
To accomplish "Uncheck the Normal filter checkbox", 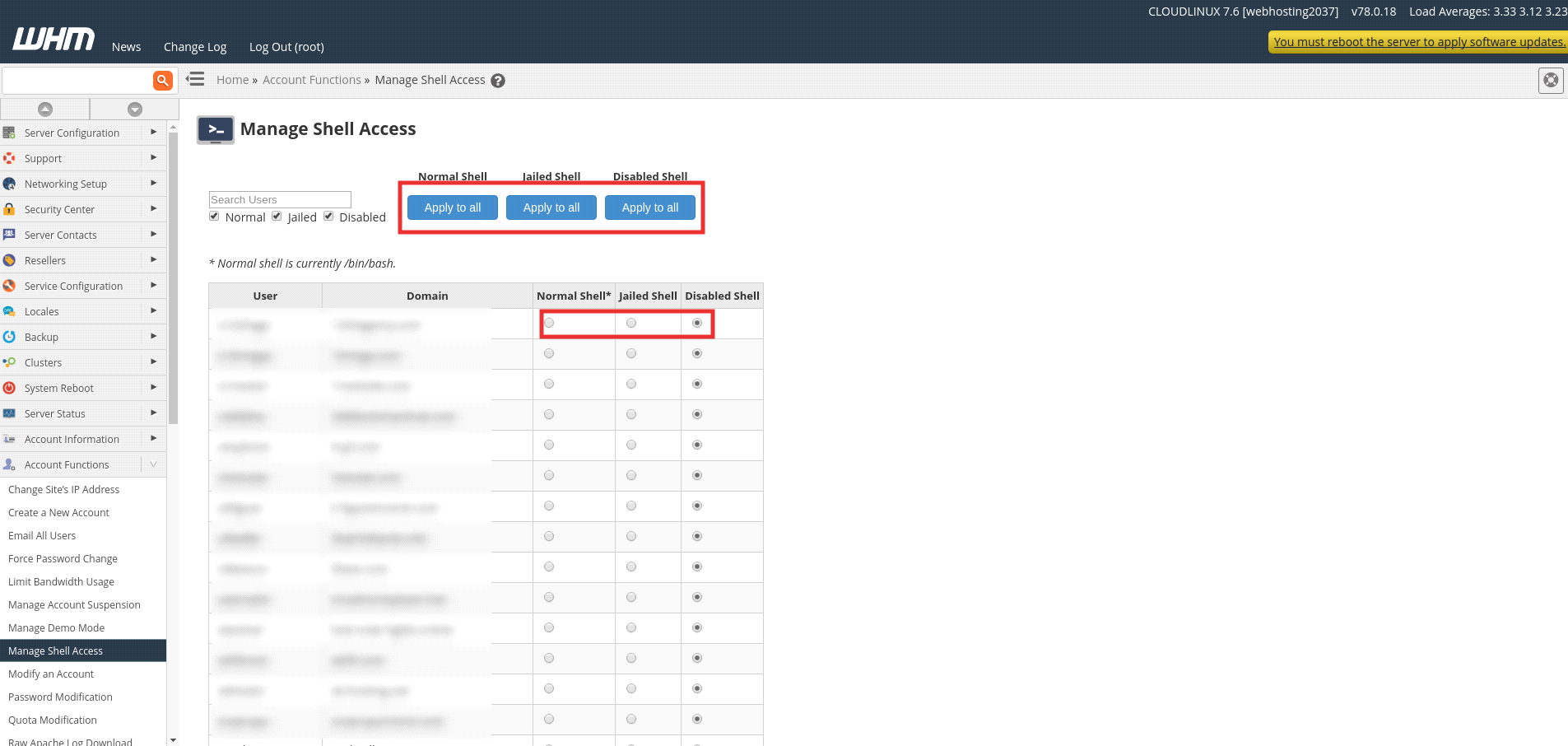I will 214,216.
